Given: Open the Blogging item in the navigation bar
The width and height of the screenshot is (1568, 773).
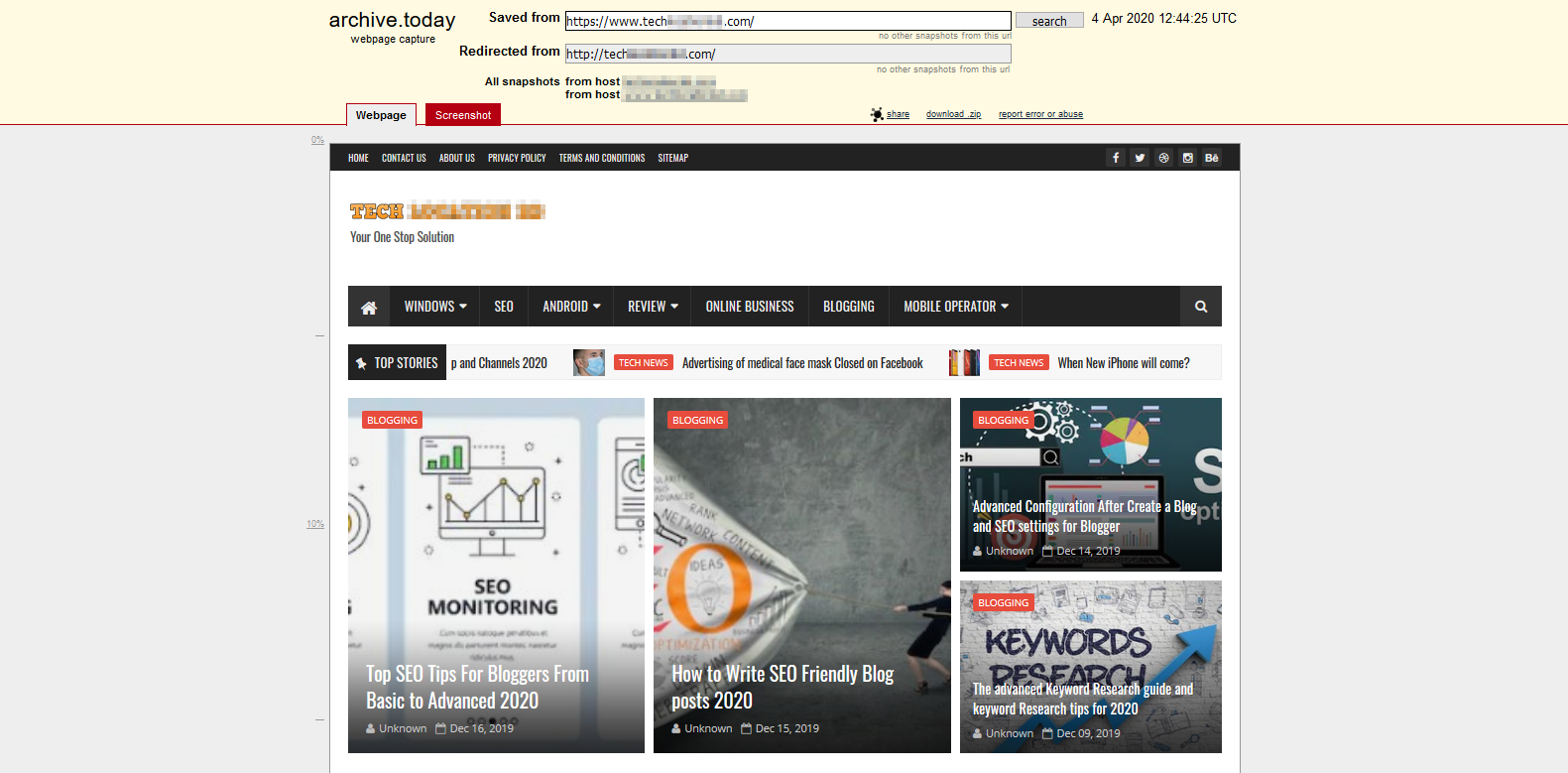Looking at the screenshot, I should coord(849,307).
